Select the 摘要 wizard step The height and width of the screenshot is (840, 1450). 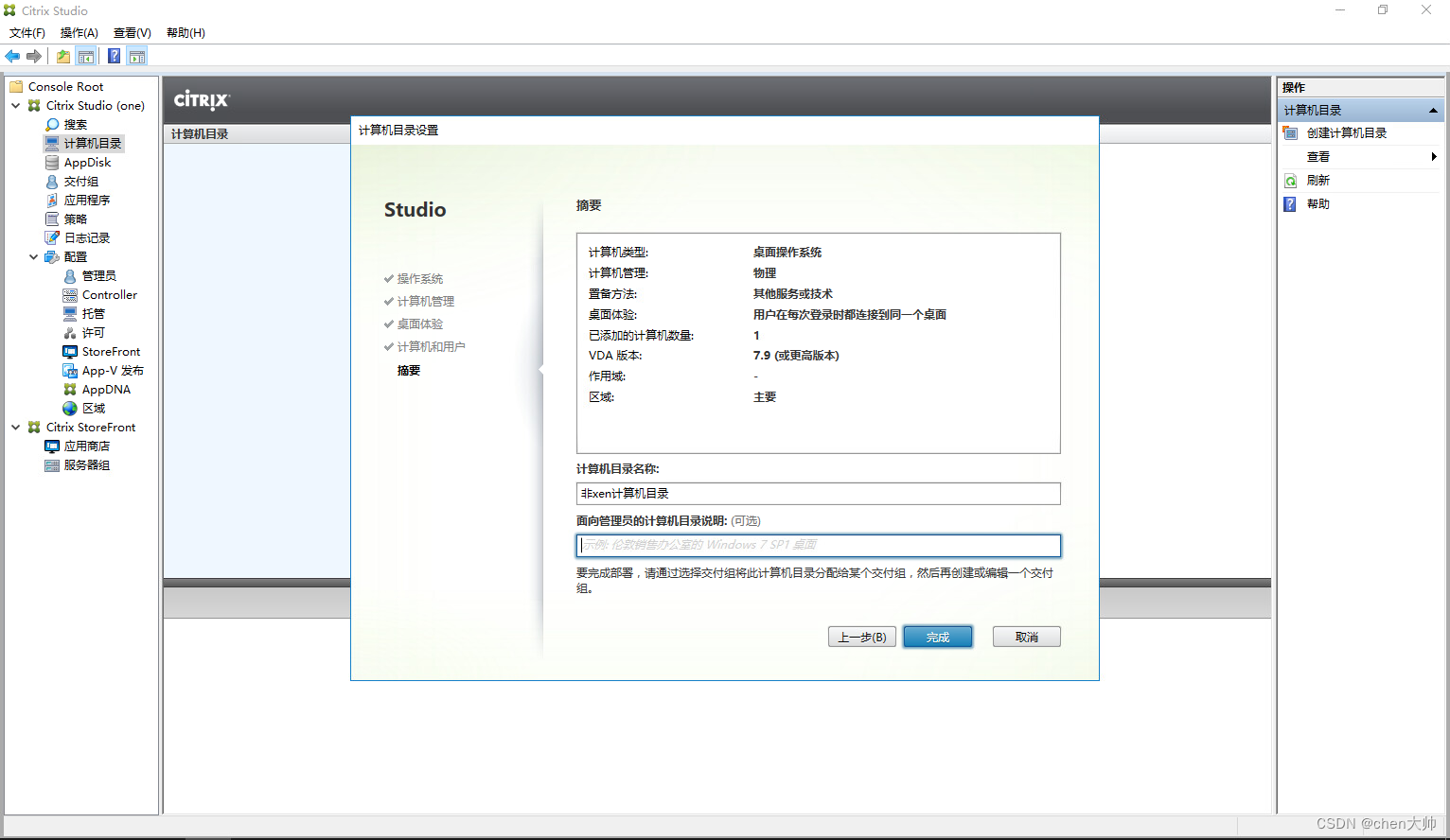pyautogui.click(x=409, y=371)
